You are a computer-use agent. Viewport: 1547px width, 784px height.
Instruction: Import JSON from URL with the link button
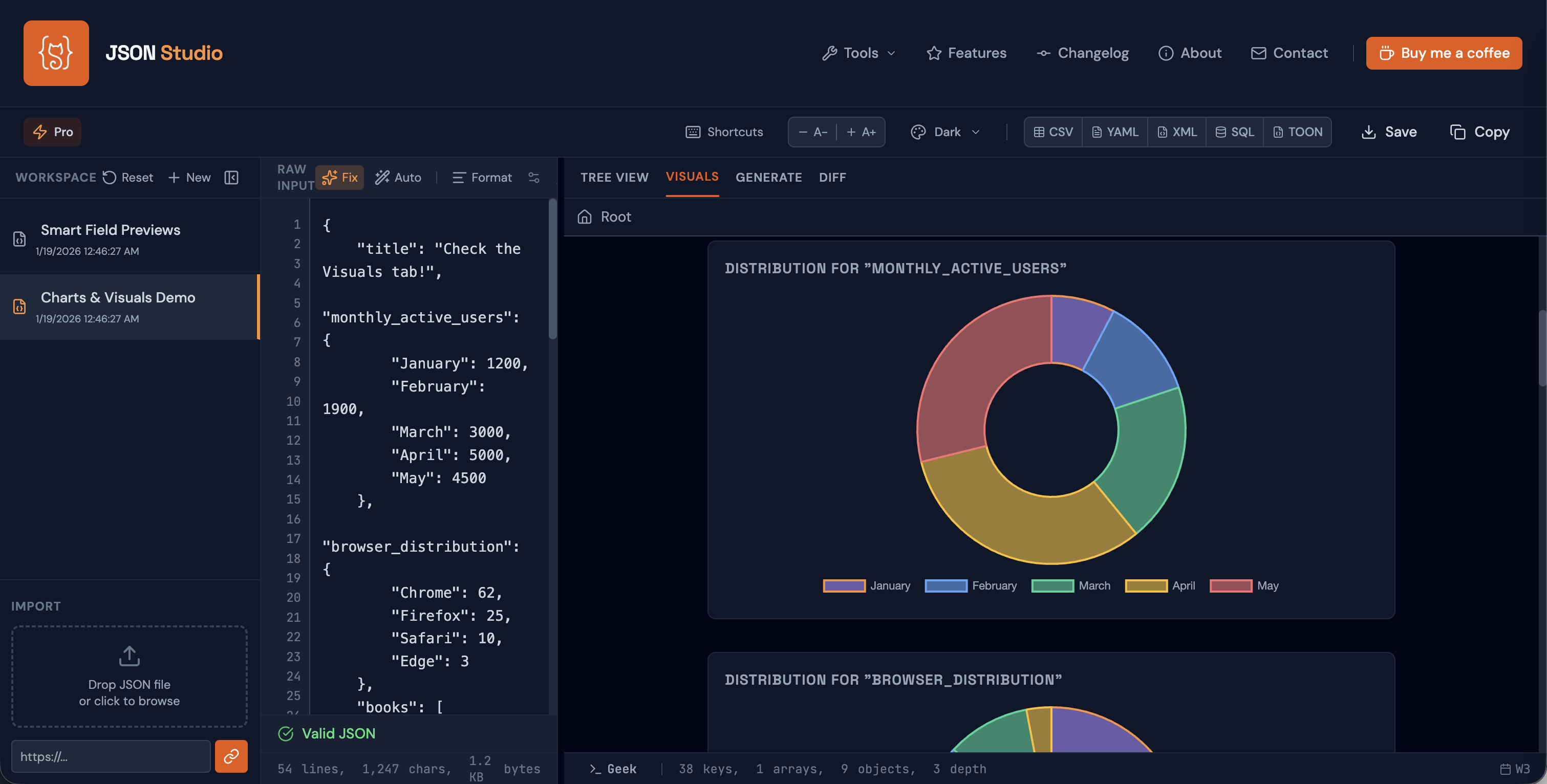(x=231, y=756)
